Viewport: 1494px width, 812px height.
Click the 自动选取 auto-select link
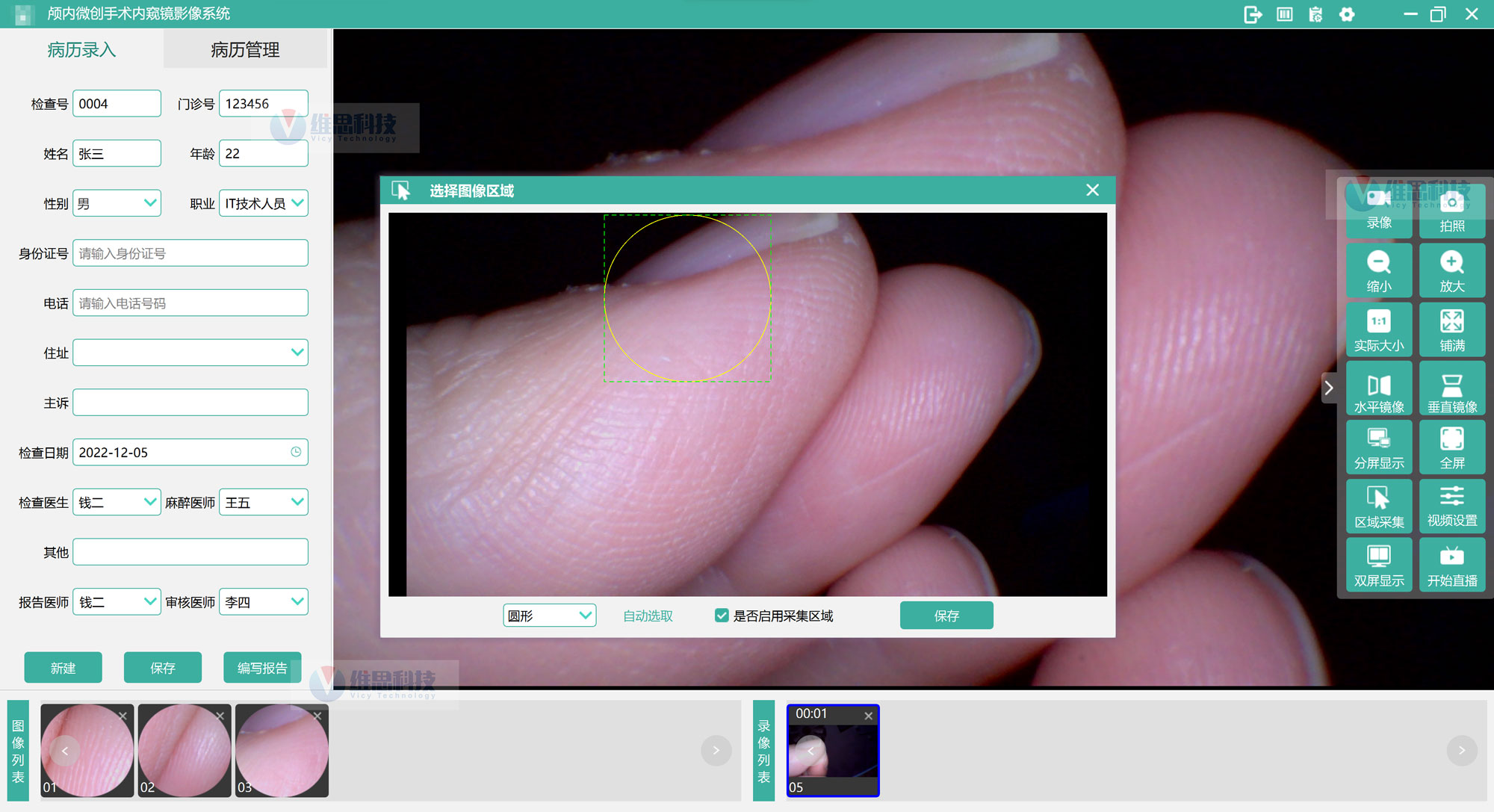[648, 616]
